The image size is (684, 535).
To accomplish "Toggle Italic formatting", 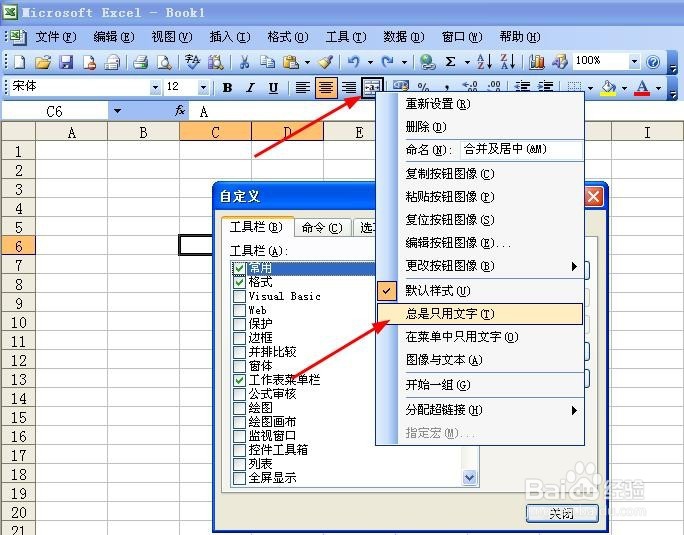I will 250,88.
